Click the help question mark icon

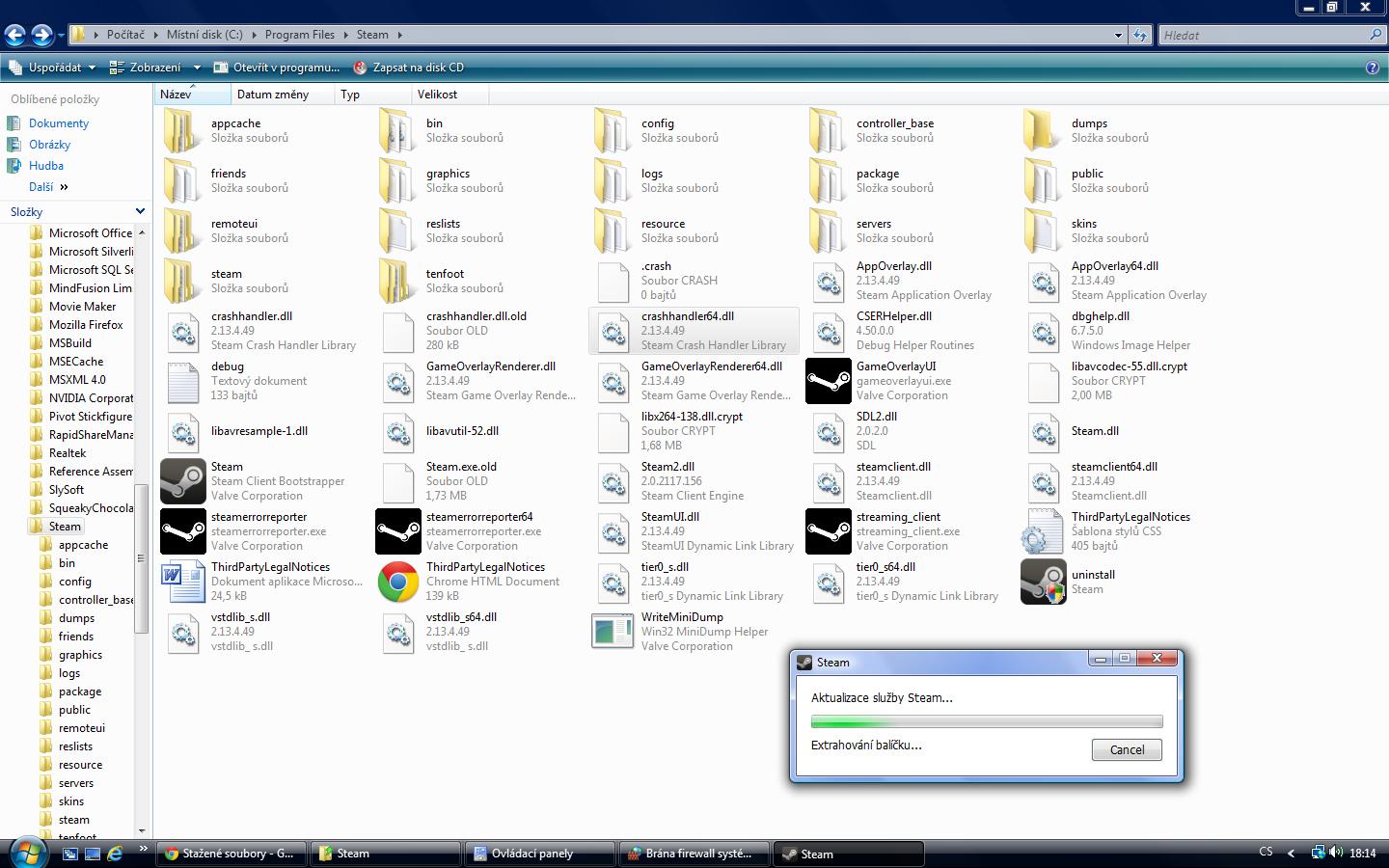(x=1373, y=68)
